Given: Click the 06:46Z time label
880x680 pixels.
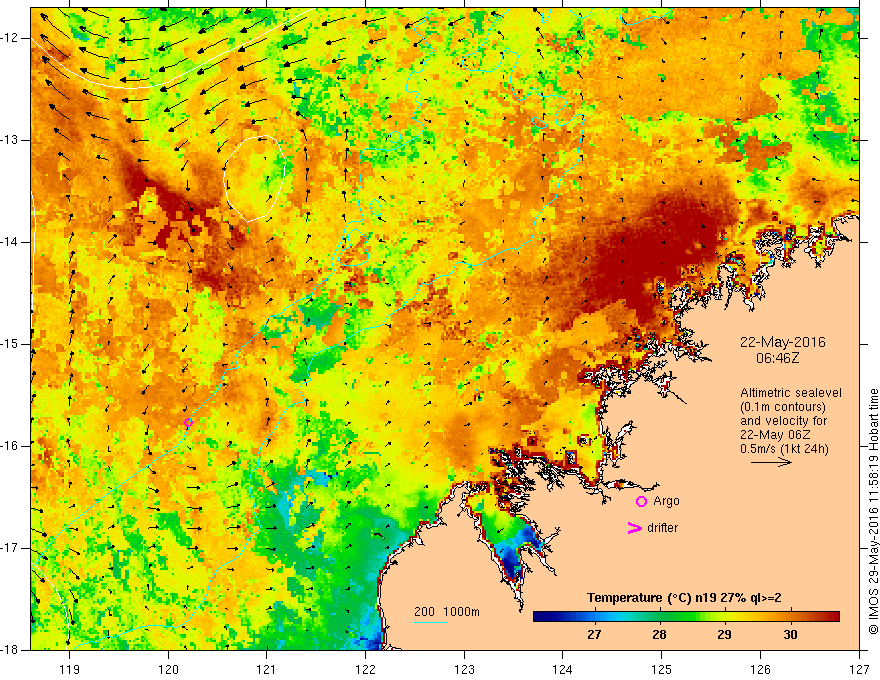Looking at the screenshot, I should pyautogui.click(x=777, y=357).
